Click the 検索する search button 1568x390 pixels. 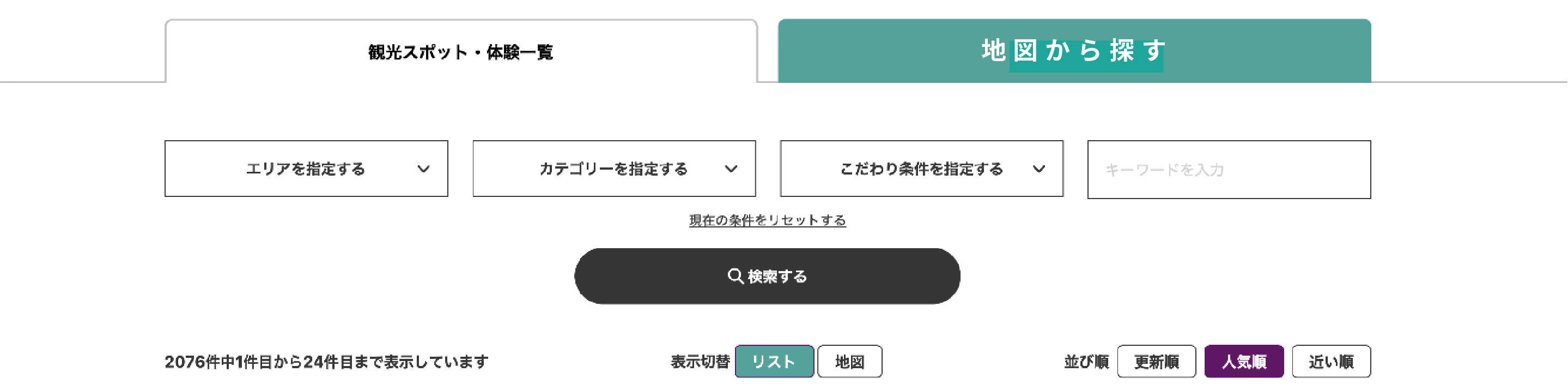pyautogui.click(x=767, y=276)
